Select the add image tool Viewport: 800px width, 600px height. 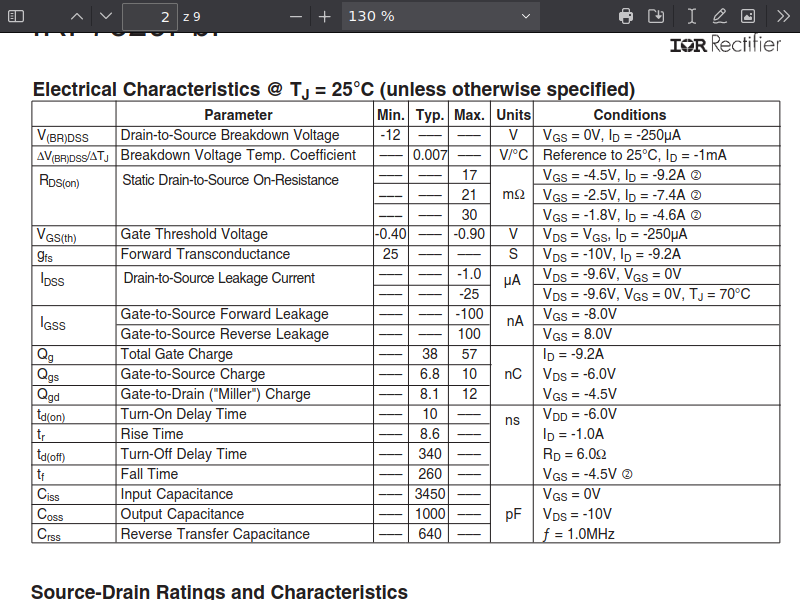click(747, 16)
